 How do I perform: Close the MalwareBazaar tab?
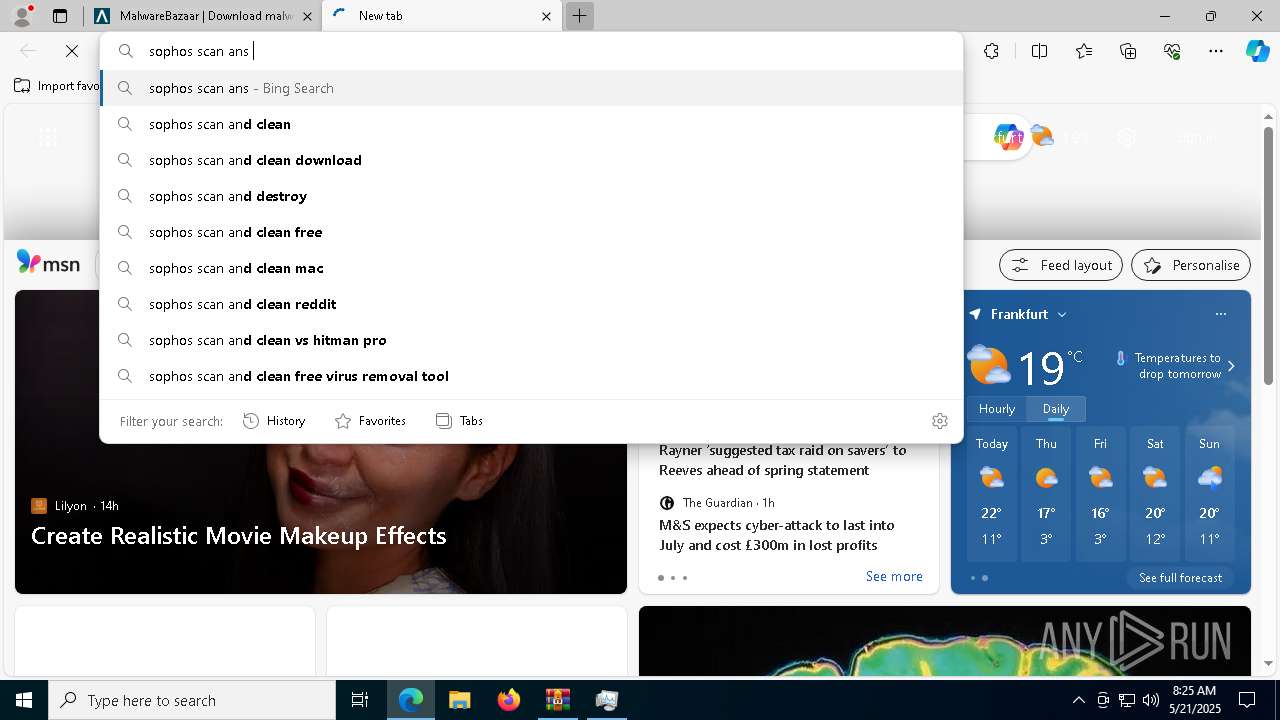pyautogui.click(x=307, y=16)
